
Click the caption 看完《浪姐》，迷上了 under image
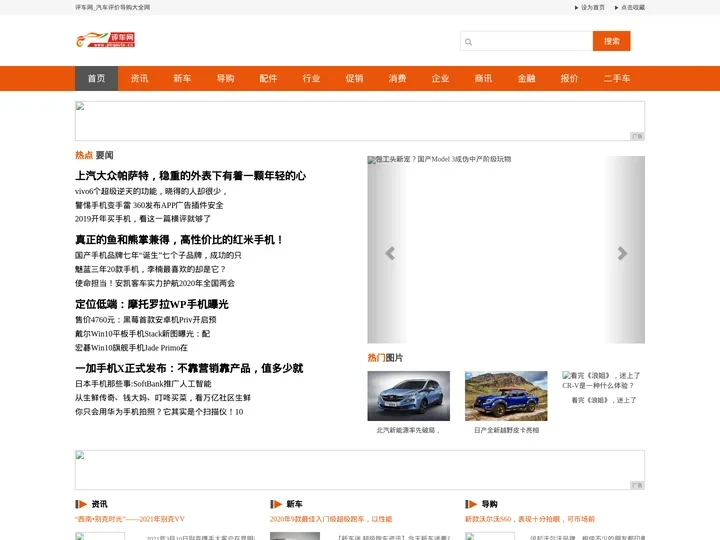604,400
